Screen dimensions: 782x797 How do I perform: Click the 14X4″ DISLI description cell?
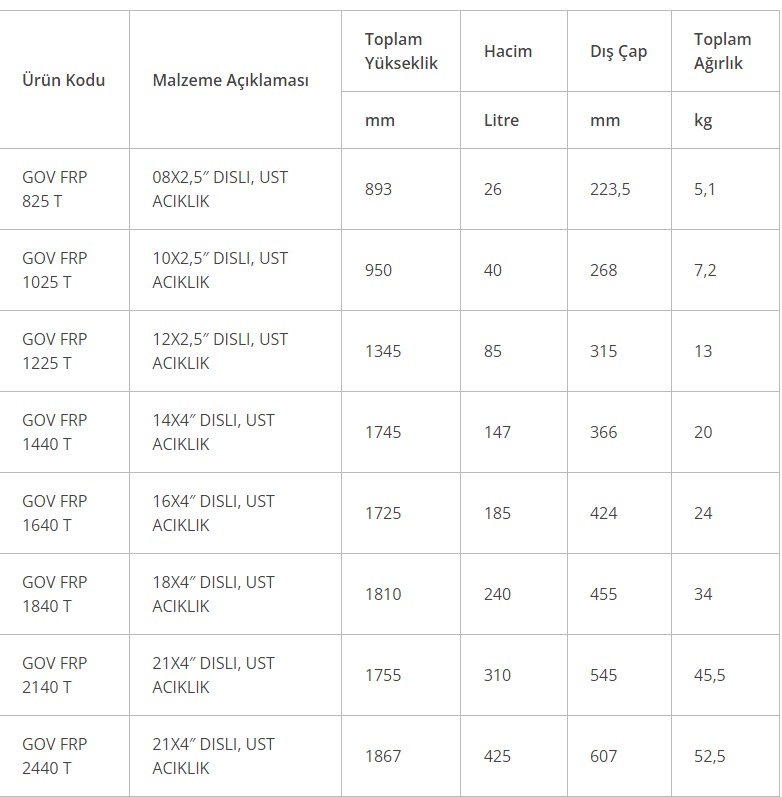[213, 432]
